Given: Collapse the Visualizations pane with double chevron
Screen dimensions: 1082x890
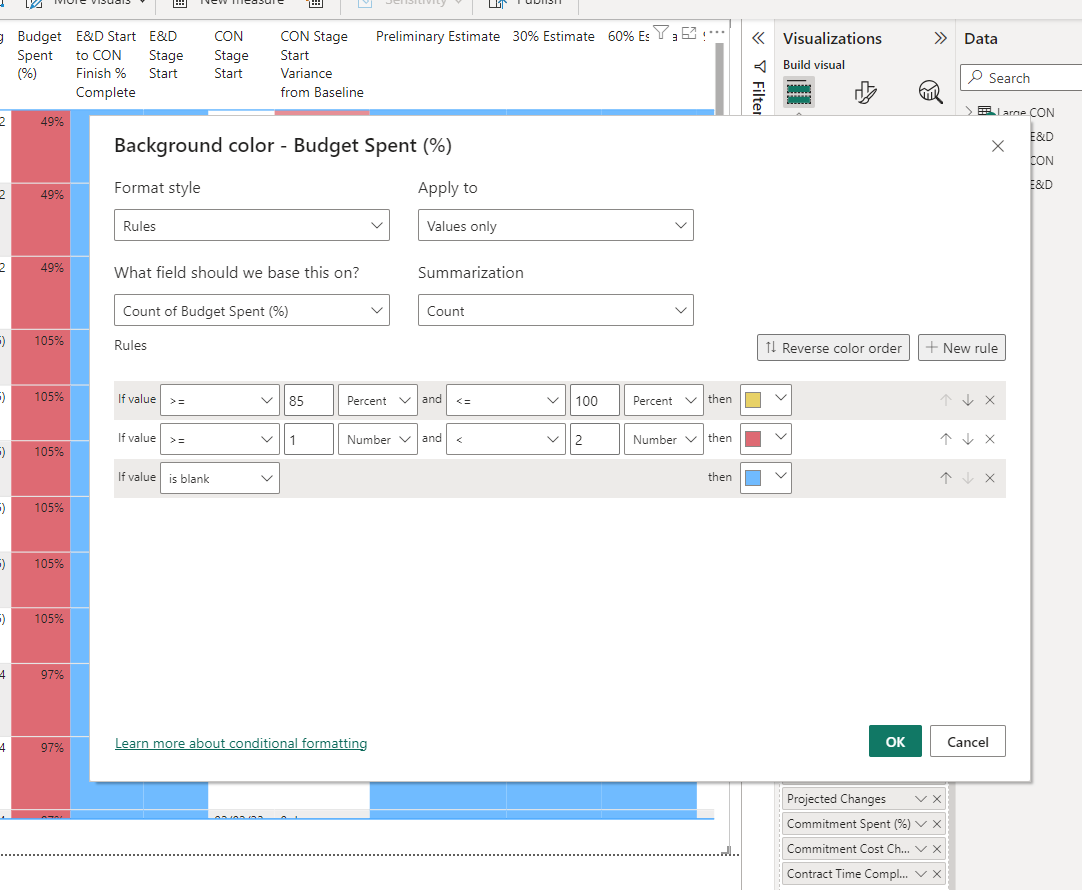Looking at the screenshot, I should coord(940,38).
